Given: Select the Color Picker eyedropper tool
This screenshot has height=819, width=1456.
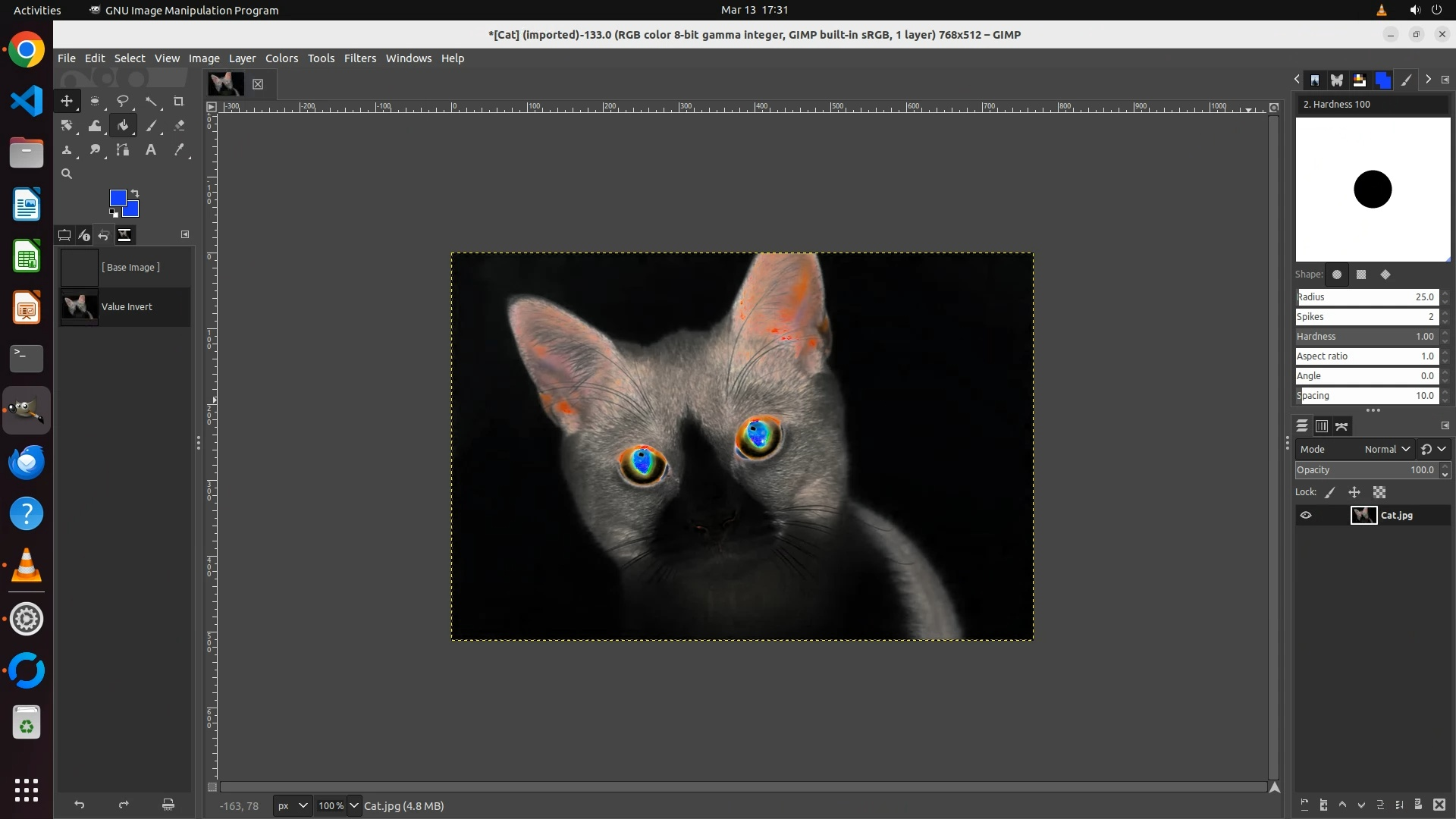Looking at the screenshot, I should tap(179, 150).
